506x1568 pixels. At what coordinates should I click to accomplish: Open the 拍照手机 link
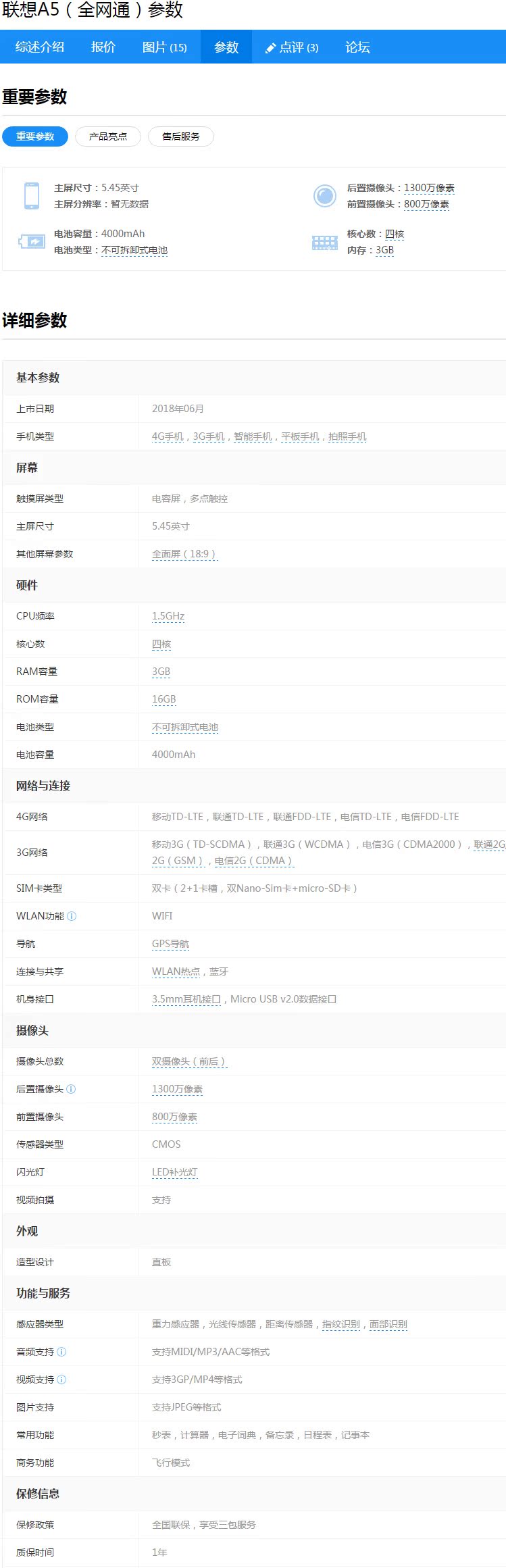(347, 436)
